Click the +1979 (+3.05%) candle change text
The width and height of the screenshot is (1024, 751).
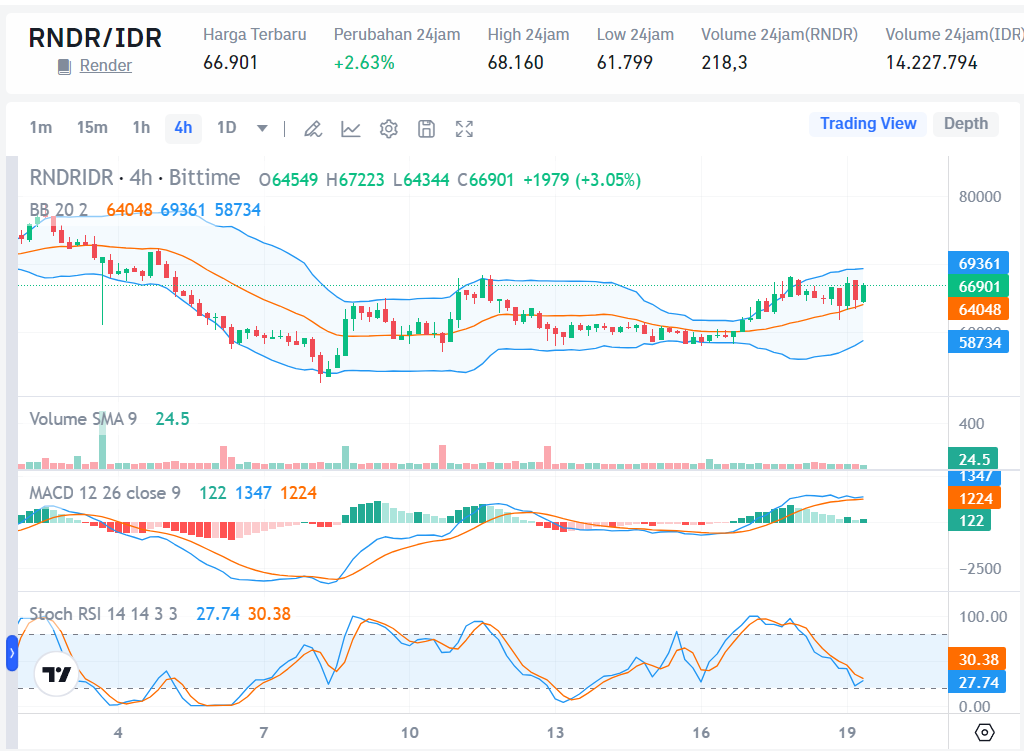tap(582, 180)
